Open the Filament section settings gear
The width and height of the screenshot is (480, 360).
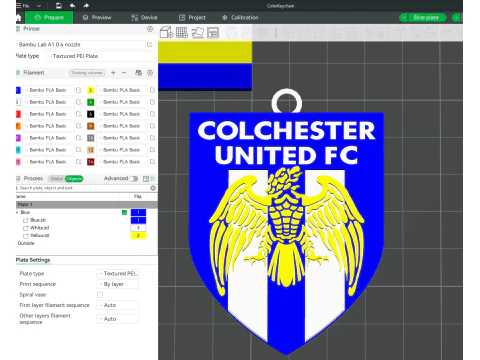pyautogui.click(x=150, y=73)
